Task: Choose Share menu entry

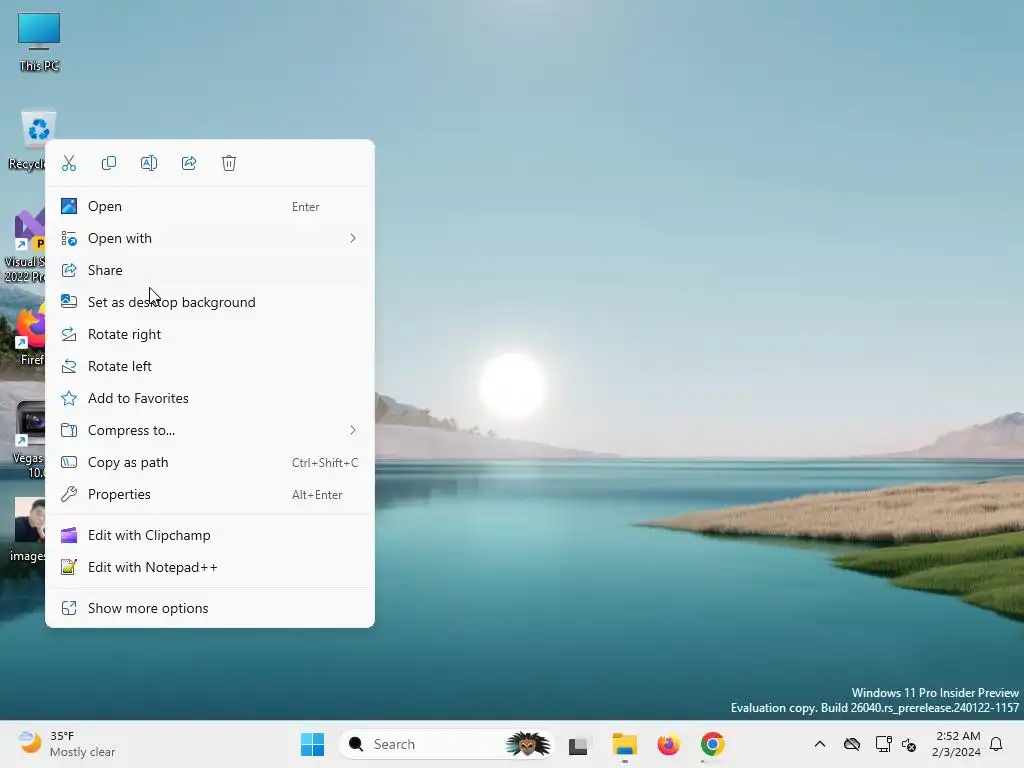Action: 210,270
